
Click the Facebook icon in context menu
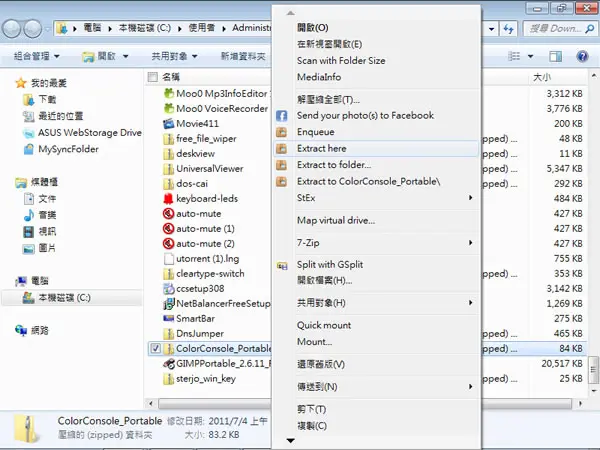click(x=282, y=116)
